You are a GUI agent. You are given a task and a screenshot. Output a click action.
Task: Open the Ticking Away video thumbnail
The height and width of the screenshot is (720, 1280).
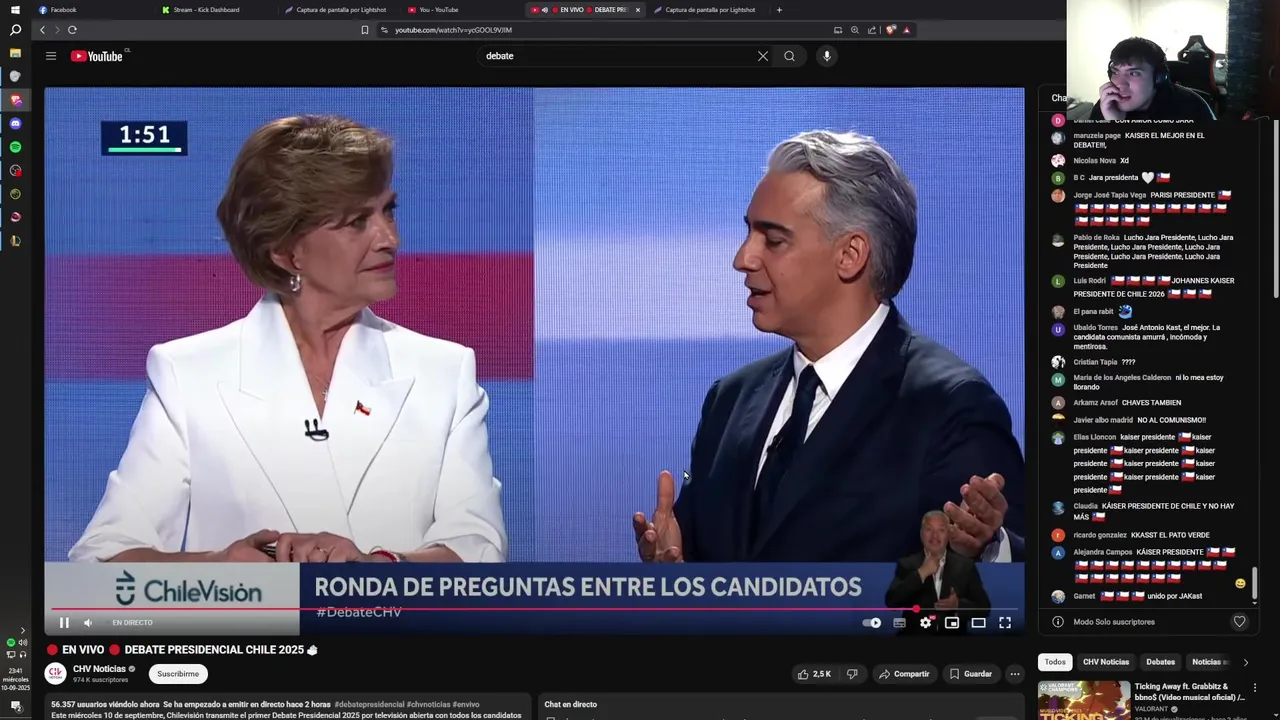pos(1084,700)
